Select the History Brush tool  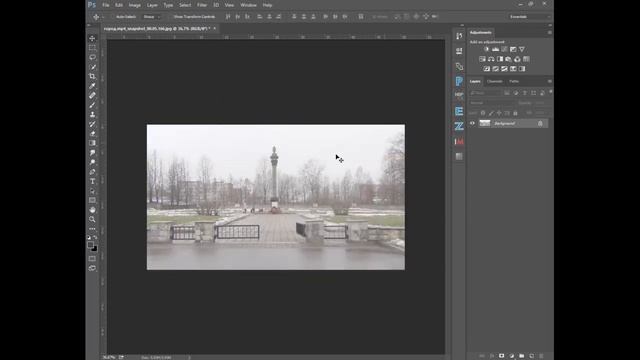point(92,124)
